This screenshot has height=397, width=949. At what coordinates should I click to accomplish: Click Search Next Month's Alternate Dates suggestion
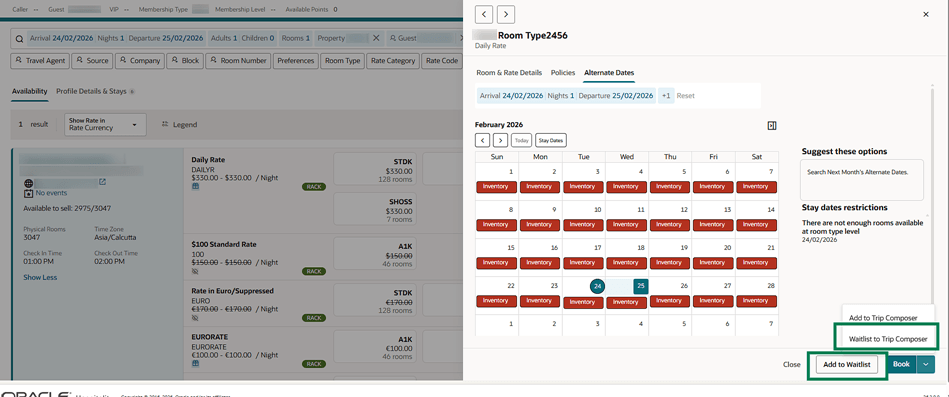tap(862, 180)
